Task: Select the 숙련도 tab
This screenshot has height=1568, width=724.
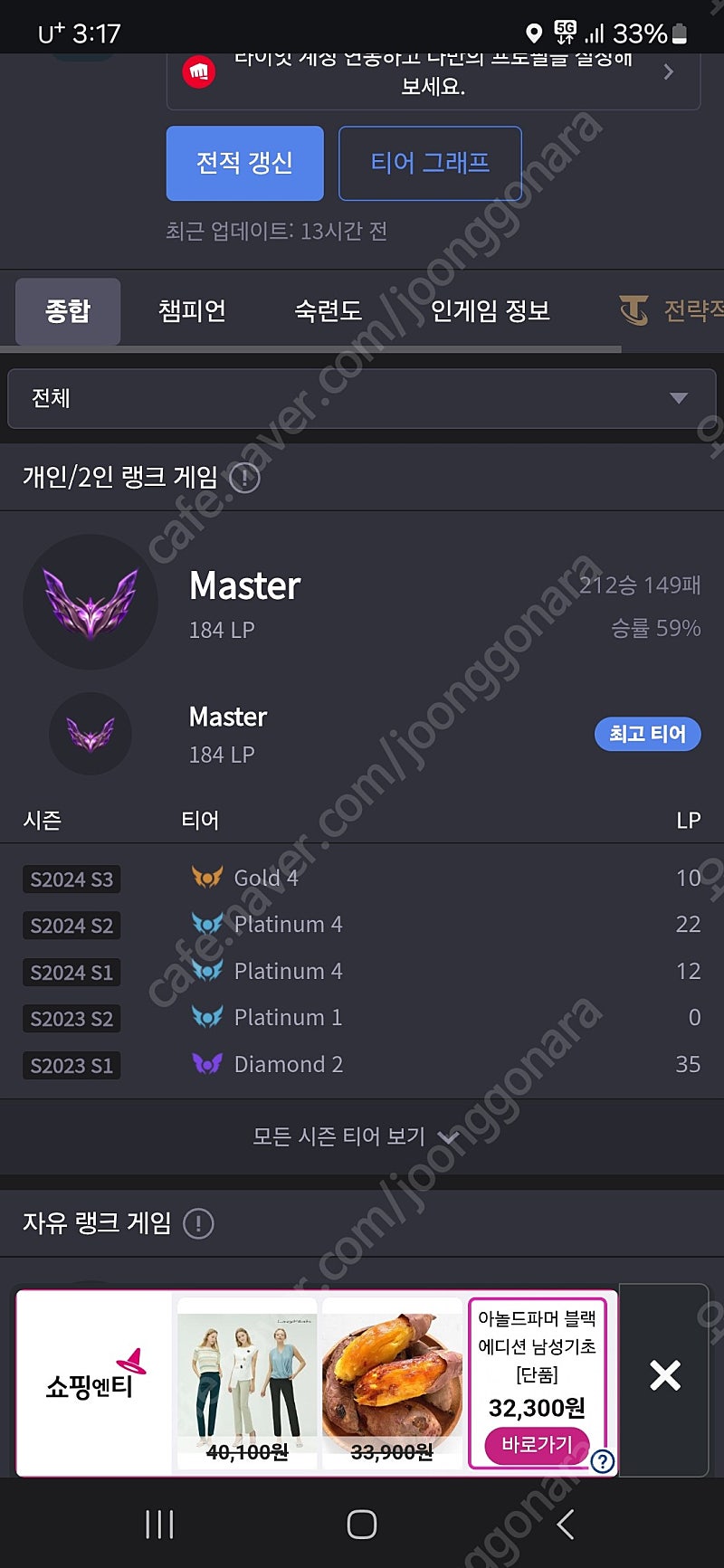Action: [328, 311]
